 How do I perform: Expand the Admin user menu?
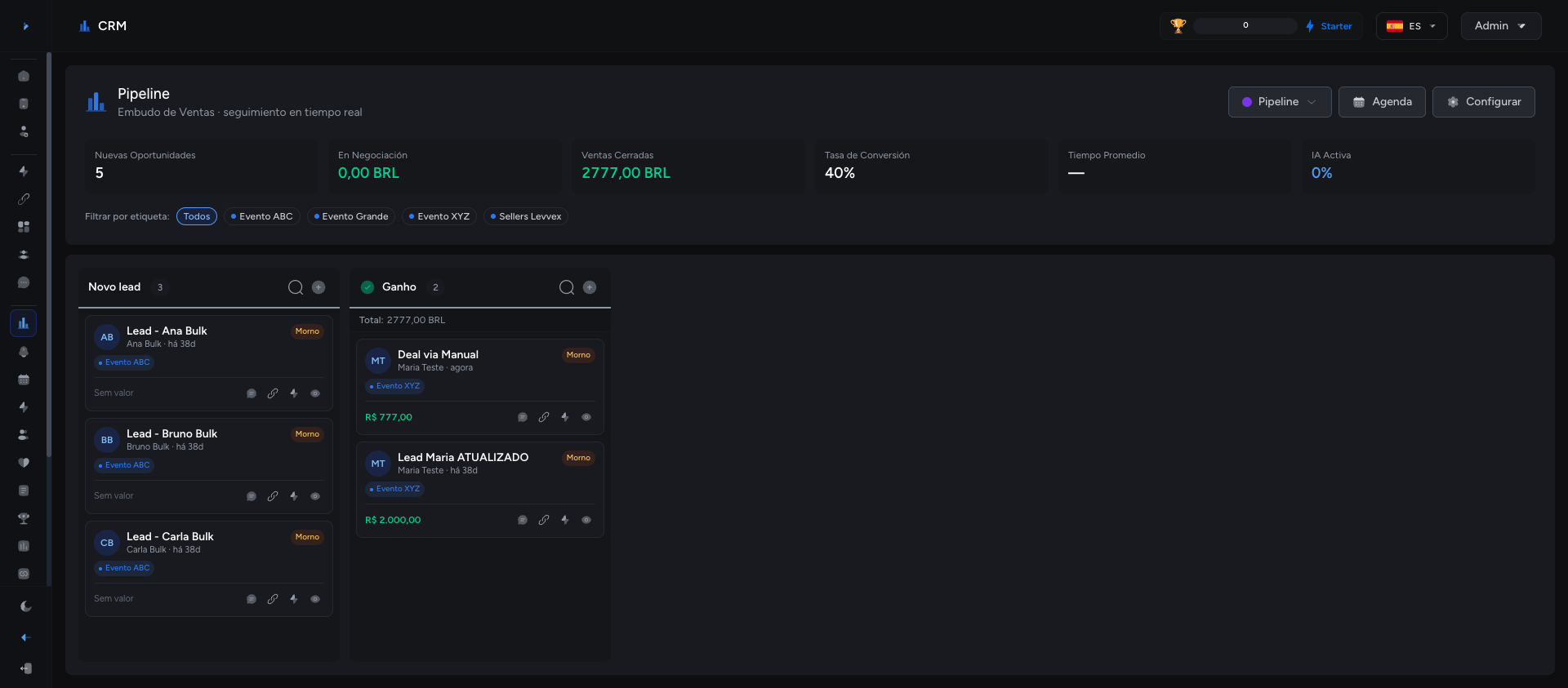(1501, 26)
